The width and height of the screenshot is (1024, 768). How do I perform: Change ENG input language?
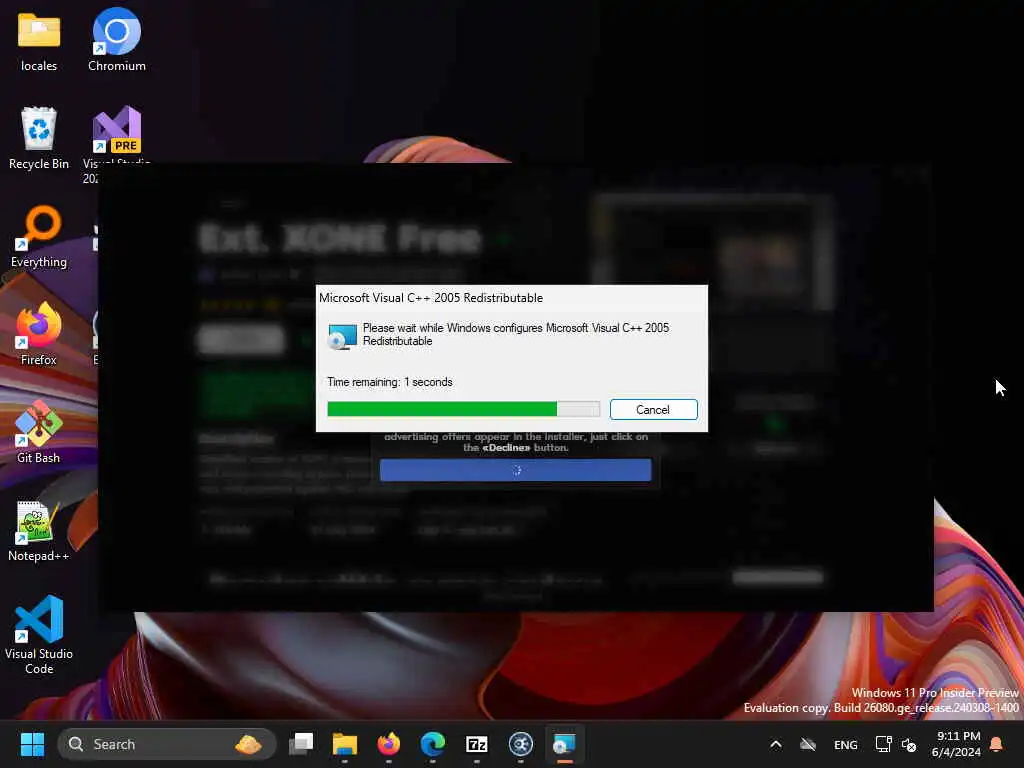(x=846, y=744)
